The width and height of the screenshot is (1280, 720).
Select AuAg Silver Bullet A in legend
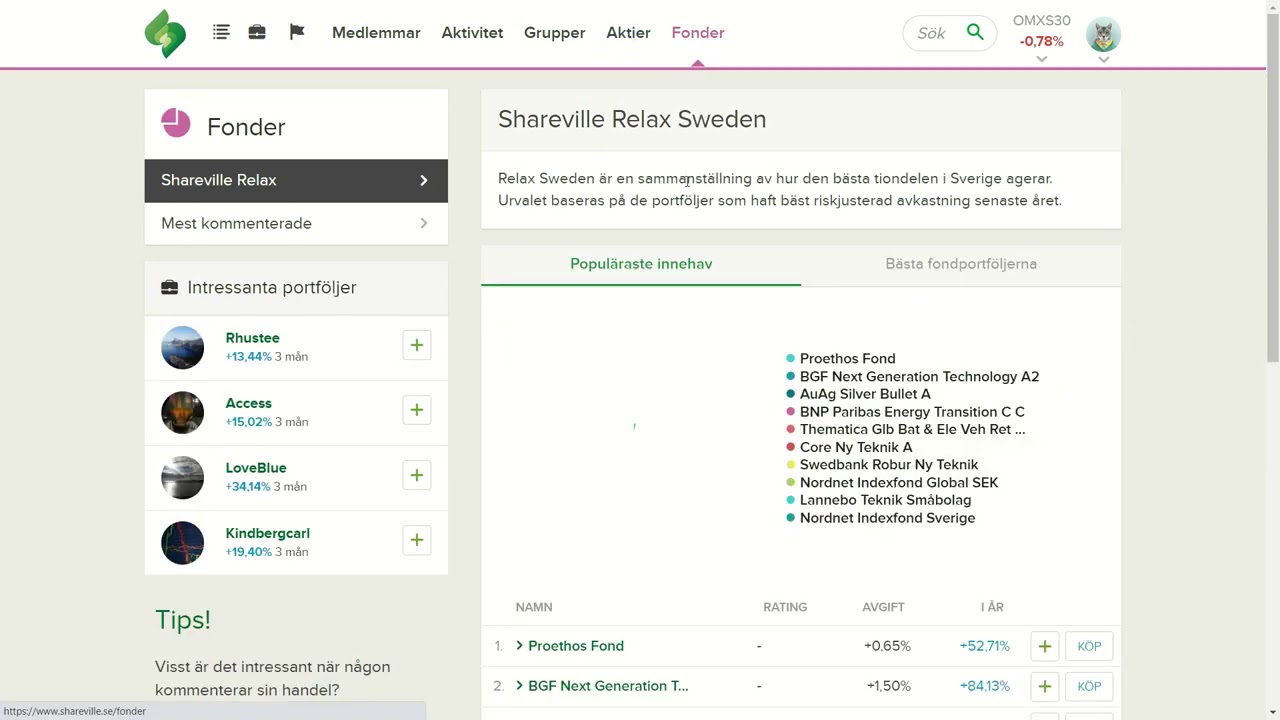click(865, 394)
